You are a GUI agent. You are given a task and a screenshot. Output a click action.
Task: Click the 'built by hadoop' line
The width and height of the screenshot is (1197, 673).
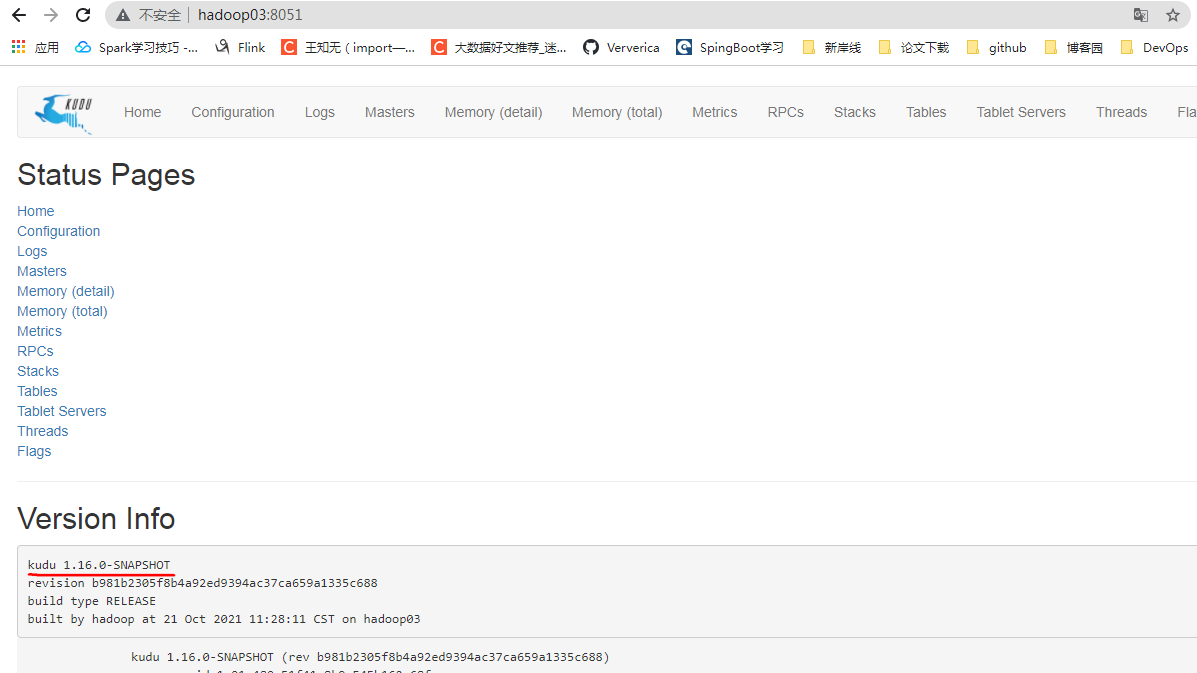coord(224,619)
